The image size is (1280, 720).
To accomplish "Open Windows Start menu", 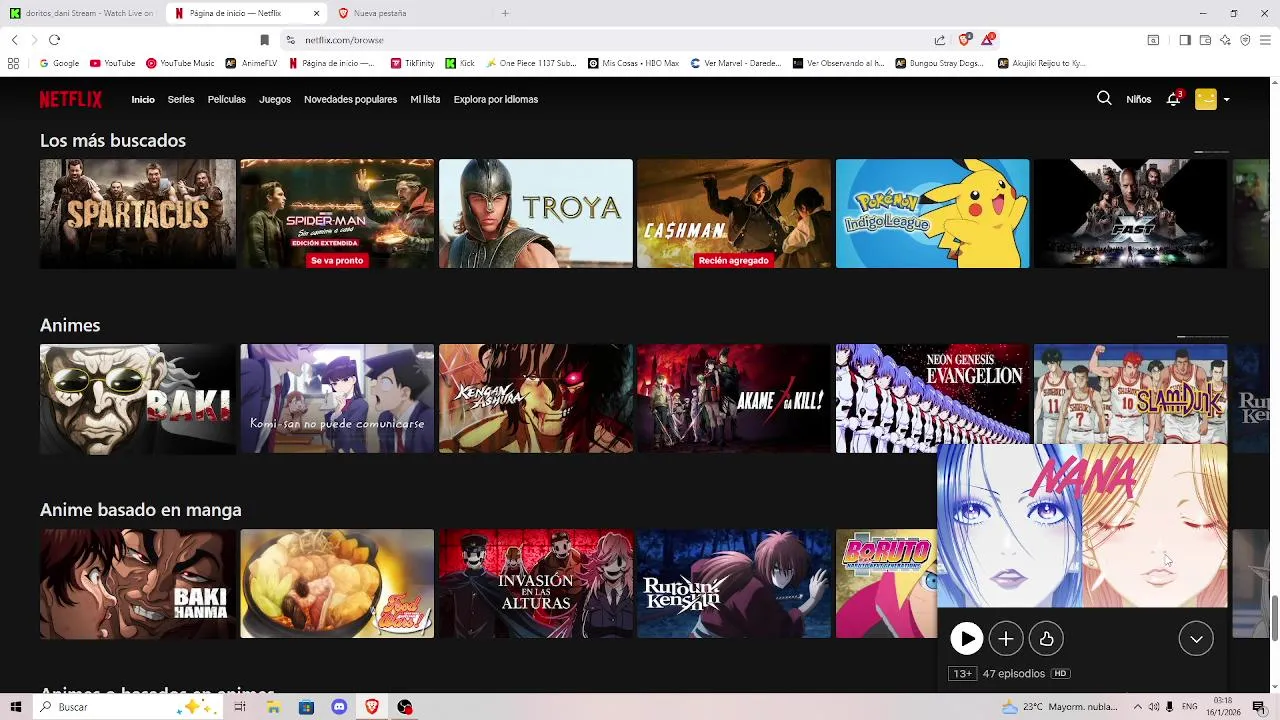I will pyautogui.click(x=15, y=707).
